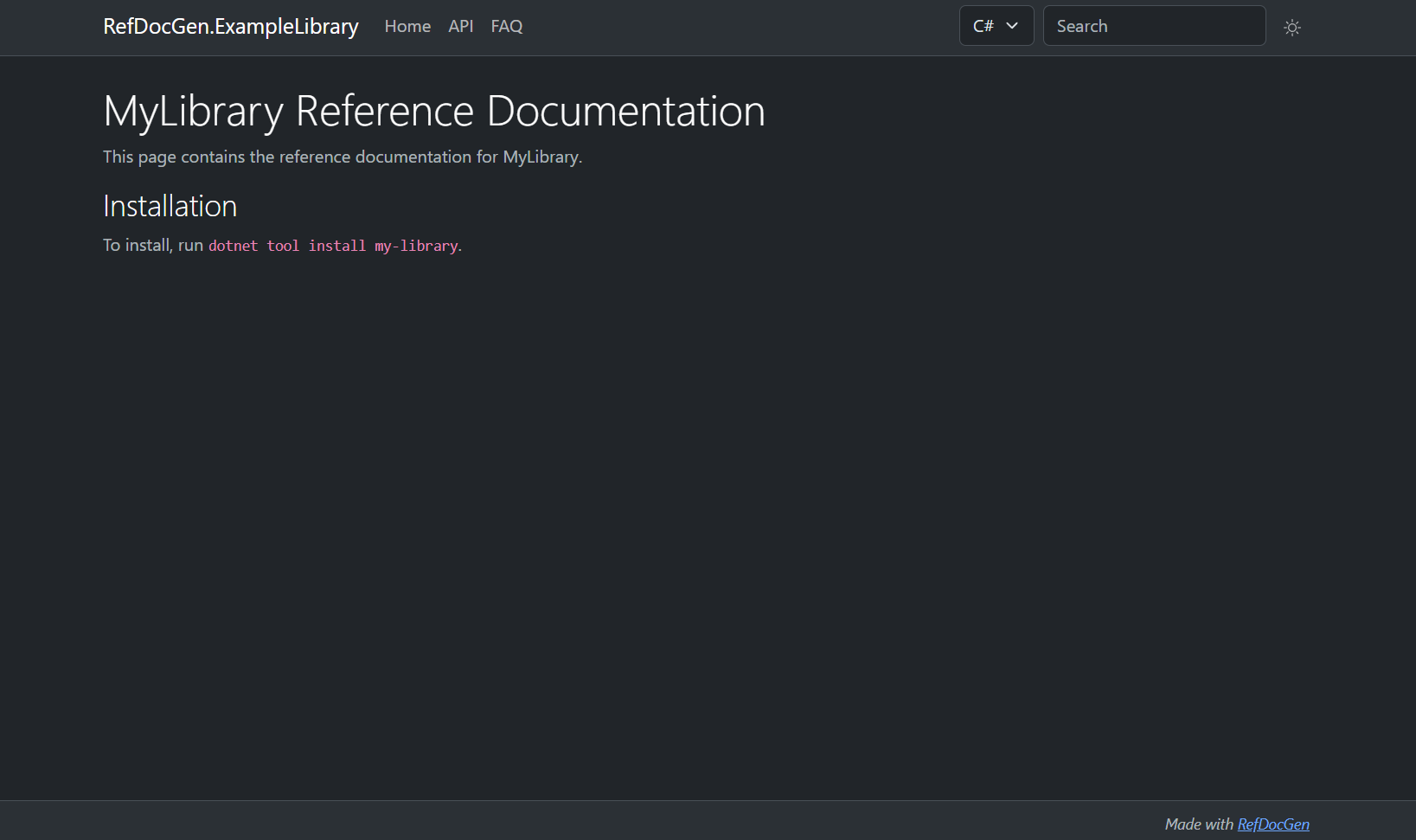
Task: Click the chevron arrow in the C# selector
Action: (x=1012, y=26)
